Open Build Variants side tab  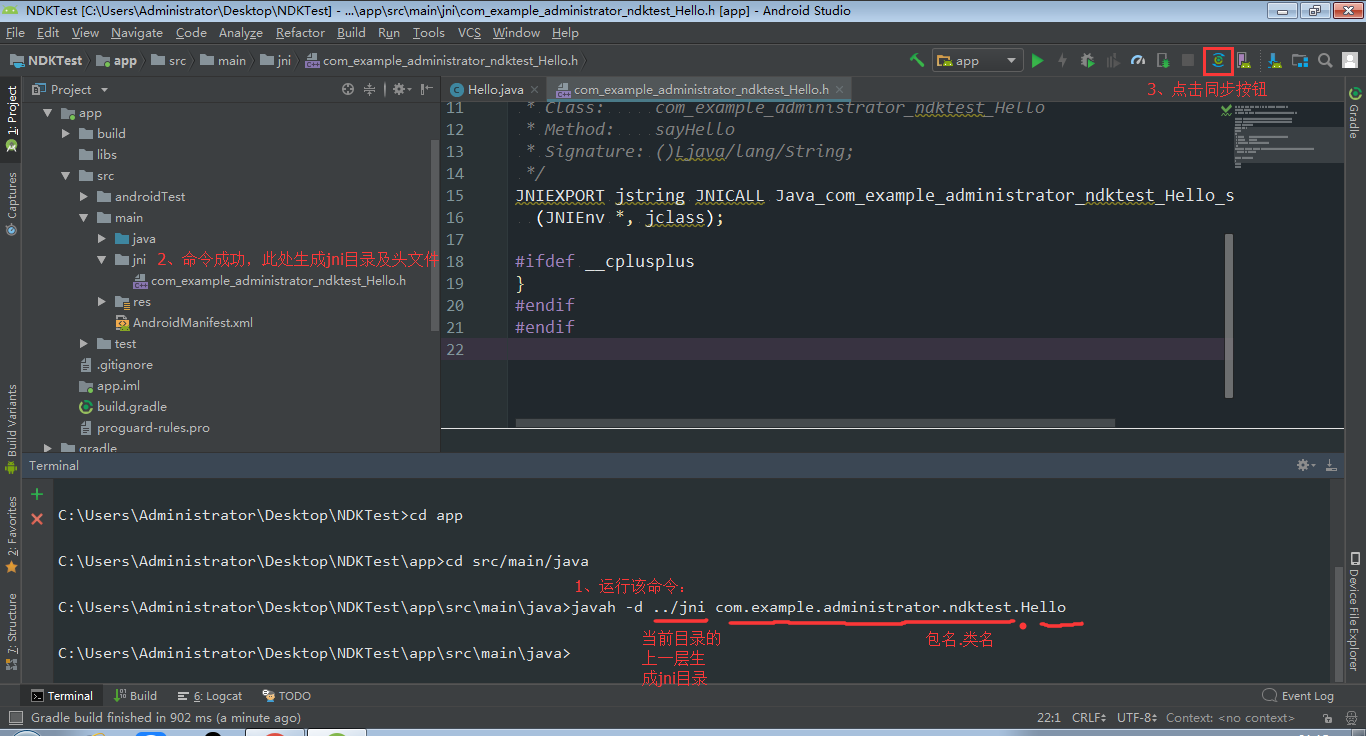click(12, 428)
